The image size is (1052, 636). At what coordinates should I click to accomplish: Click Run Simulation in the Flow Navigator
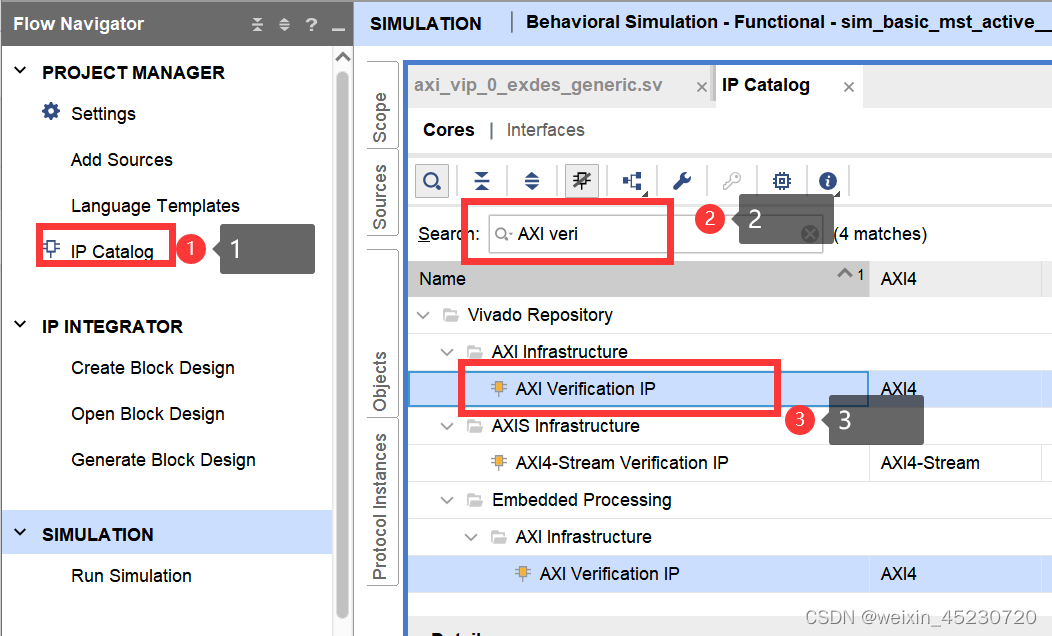pyautogui.click(x=130, y=575)
